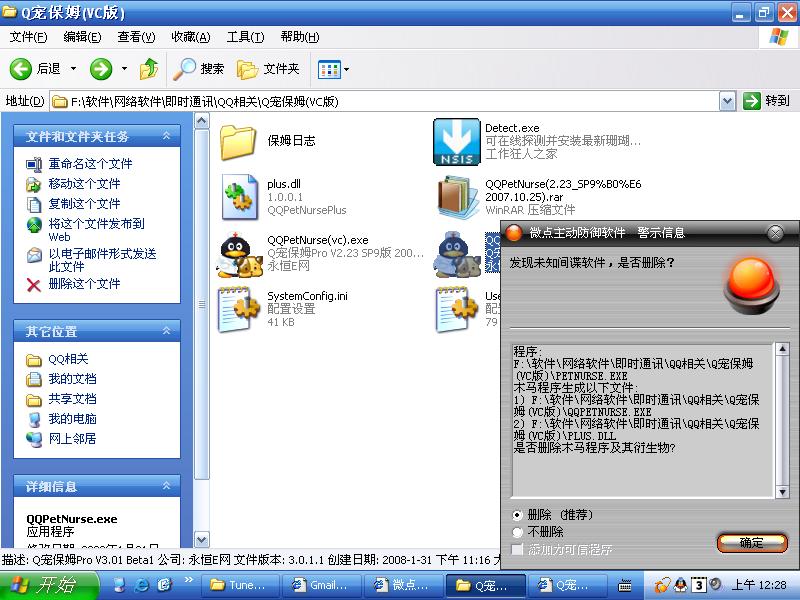The height and width of the screenshot is (600, 800).
Task: Click the email this file icon
Action: pyautogui.click(x=34, y=255)
